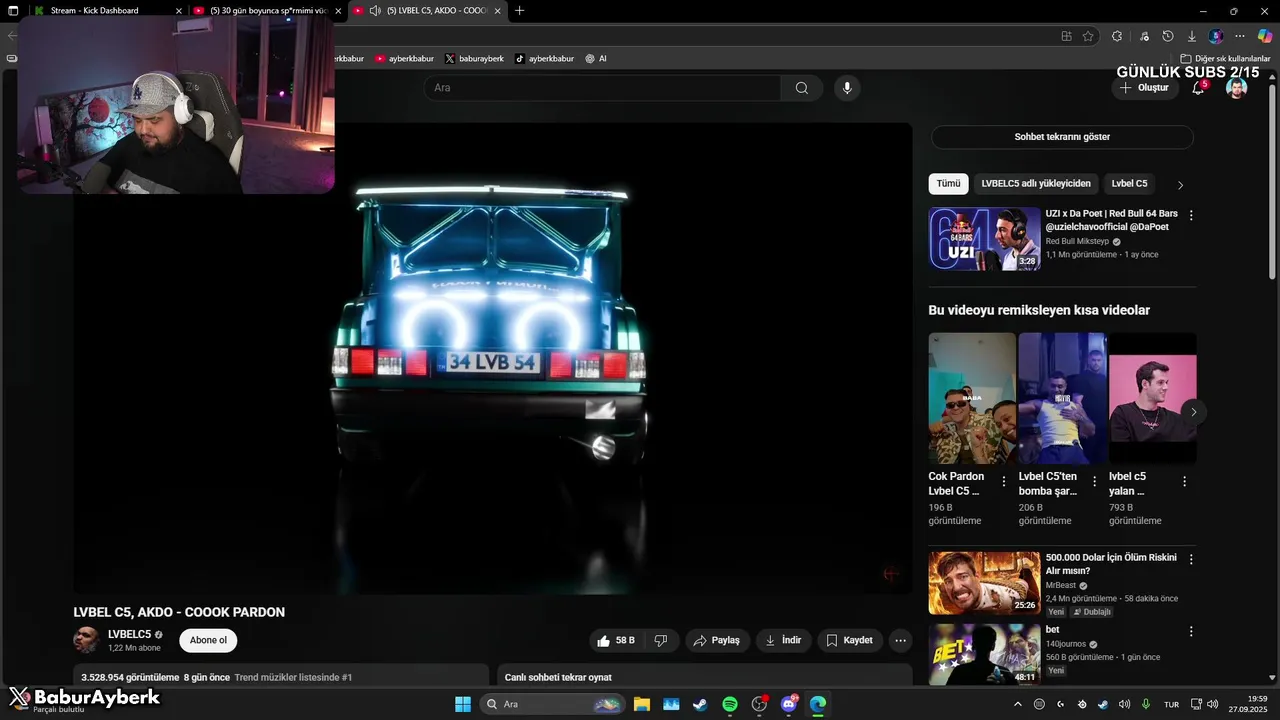This screenshot has height=720, width=1280.
Task: Open MrBeast 500.000 Dolar video thumbnail
Action: click(984, 583)
